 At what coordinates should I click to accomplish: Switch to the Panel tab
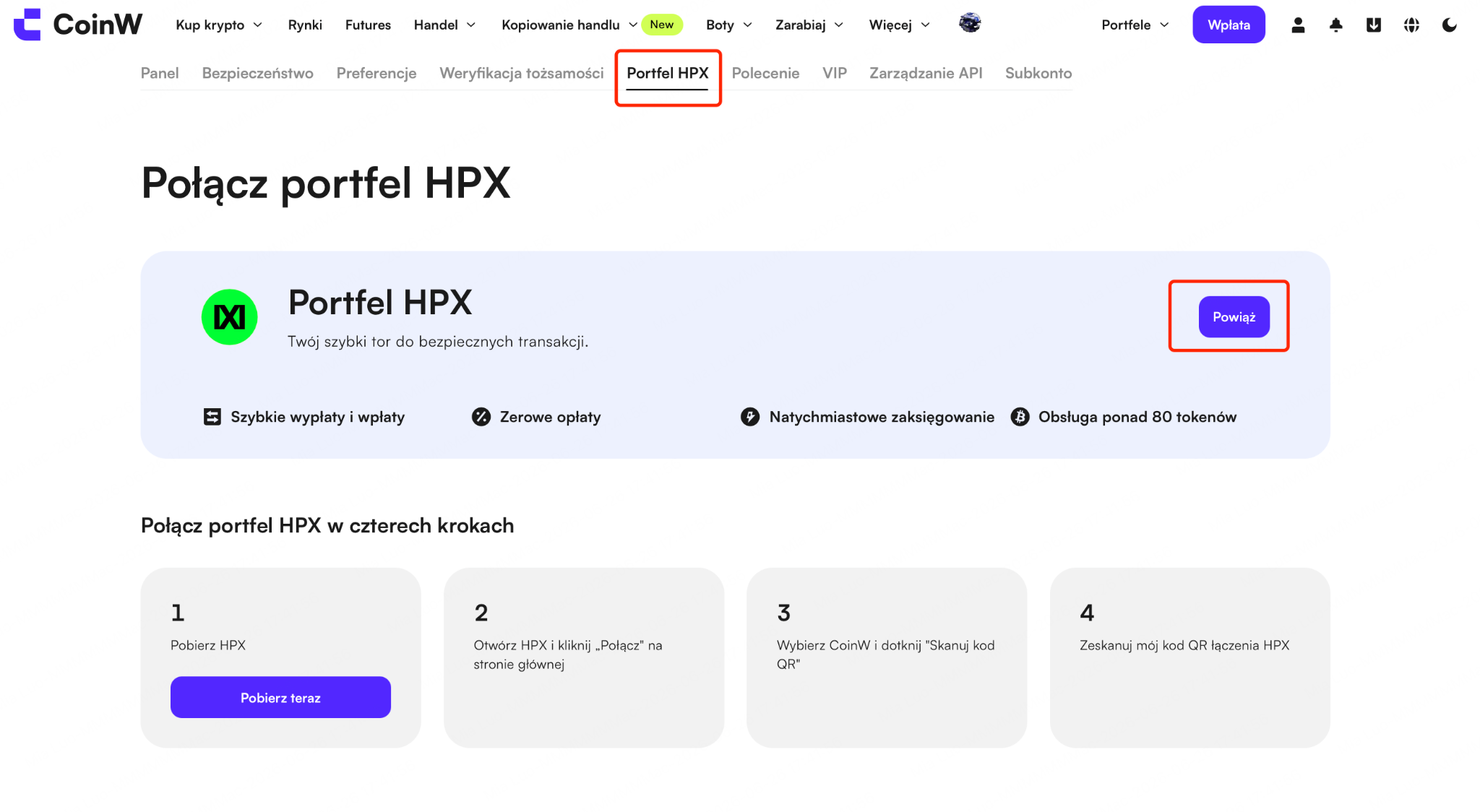(160, 73)
